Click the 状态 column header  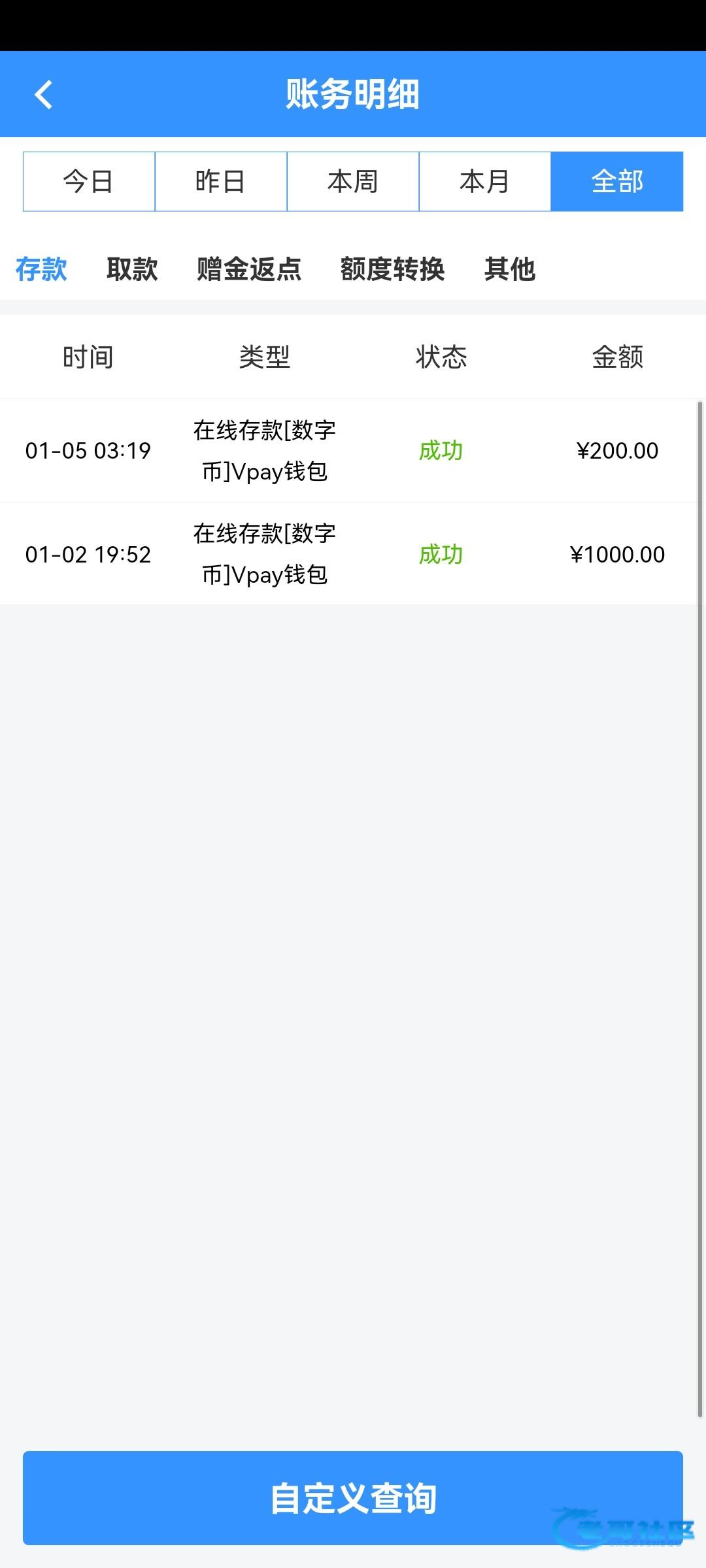[441, 357]
